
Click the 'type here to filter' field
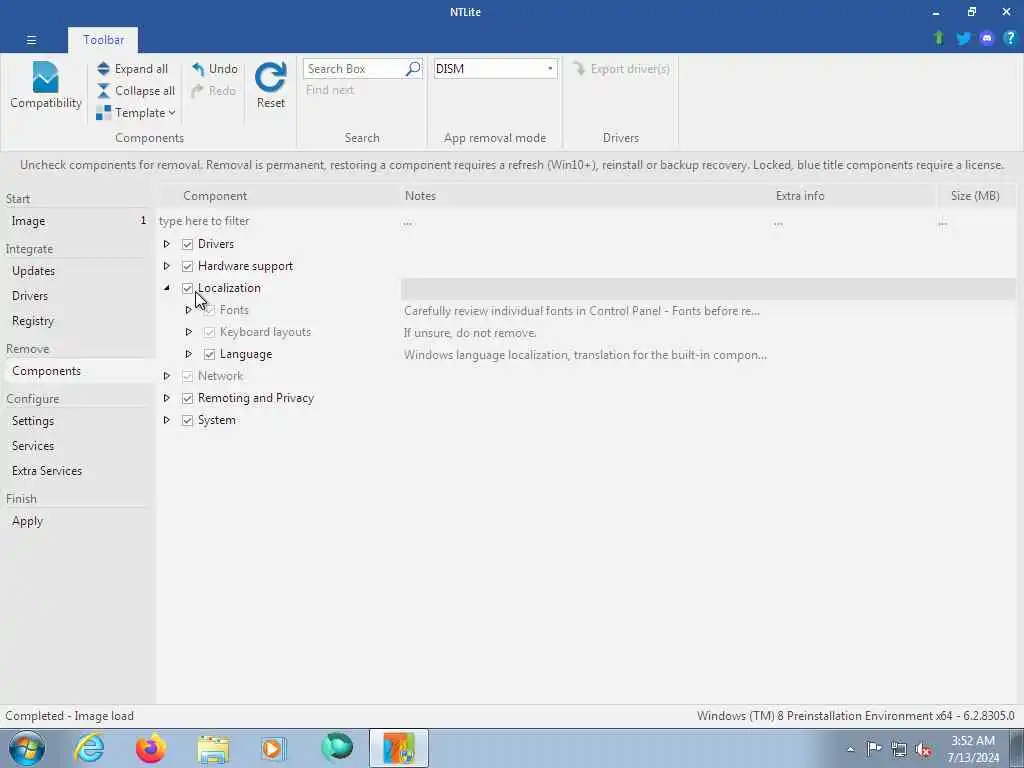pos(278,221)
